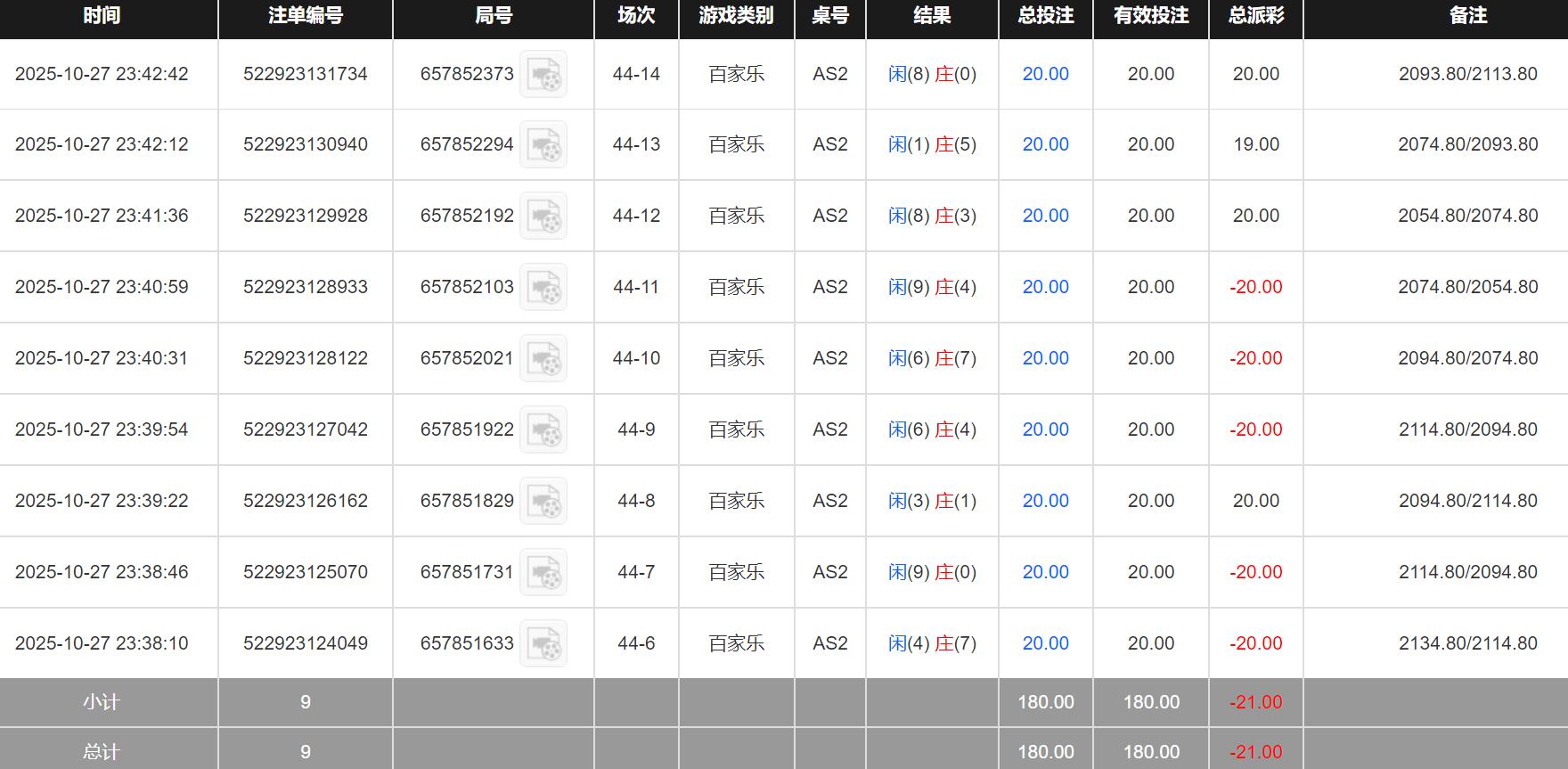This screenshot has height=769, width=1568.
Task: Open 总投注 amount link for order 522923124049
Action: pyautogui.click(x=1045, y=643)
